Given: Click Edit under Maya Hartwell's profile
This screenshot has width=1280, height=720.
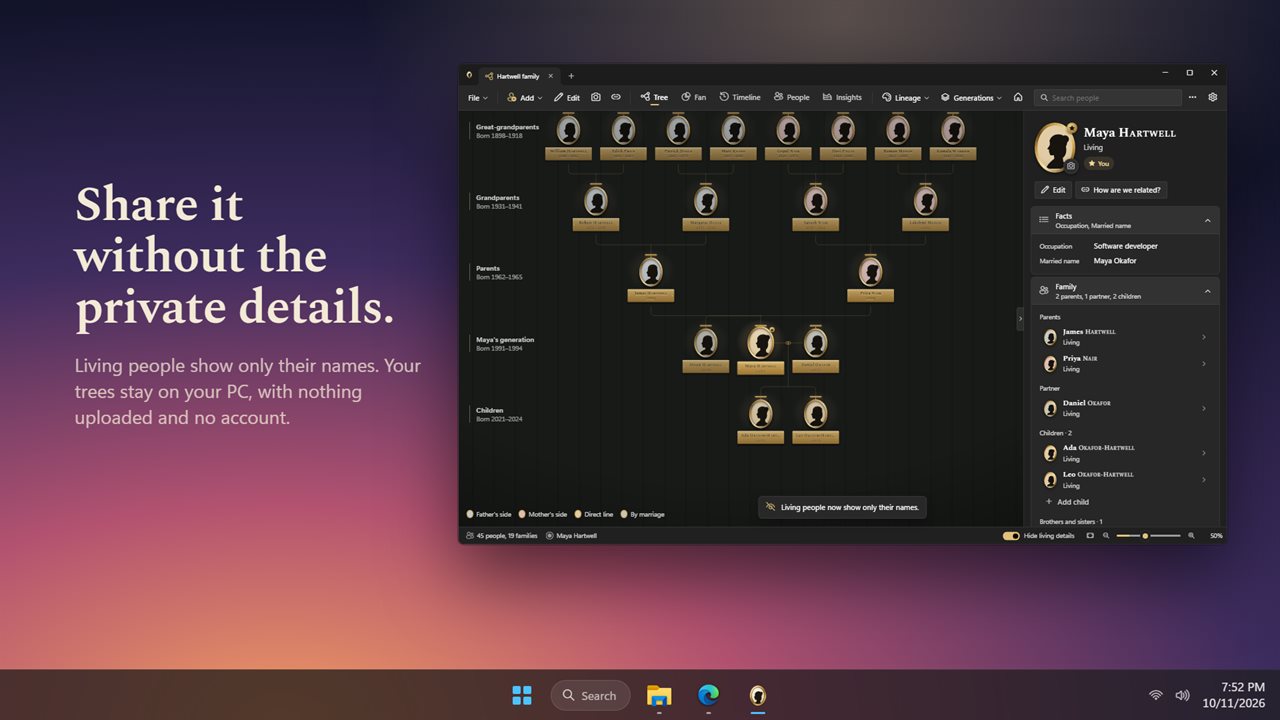Looking at the screenshot, I should point(1053,190).
